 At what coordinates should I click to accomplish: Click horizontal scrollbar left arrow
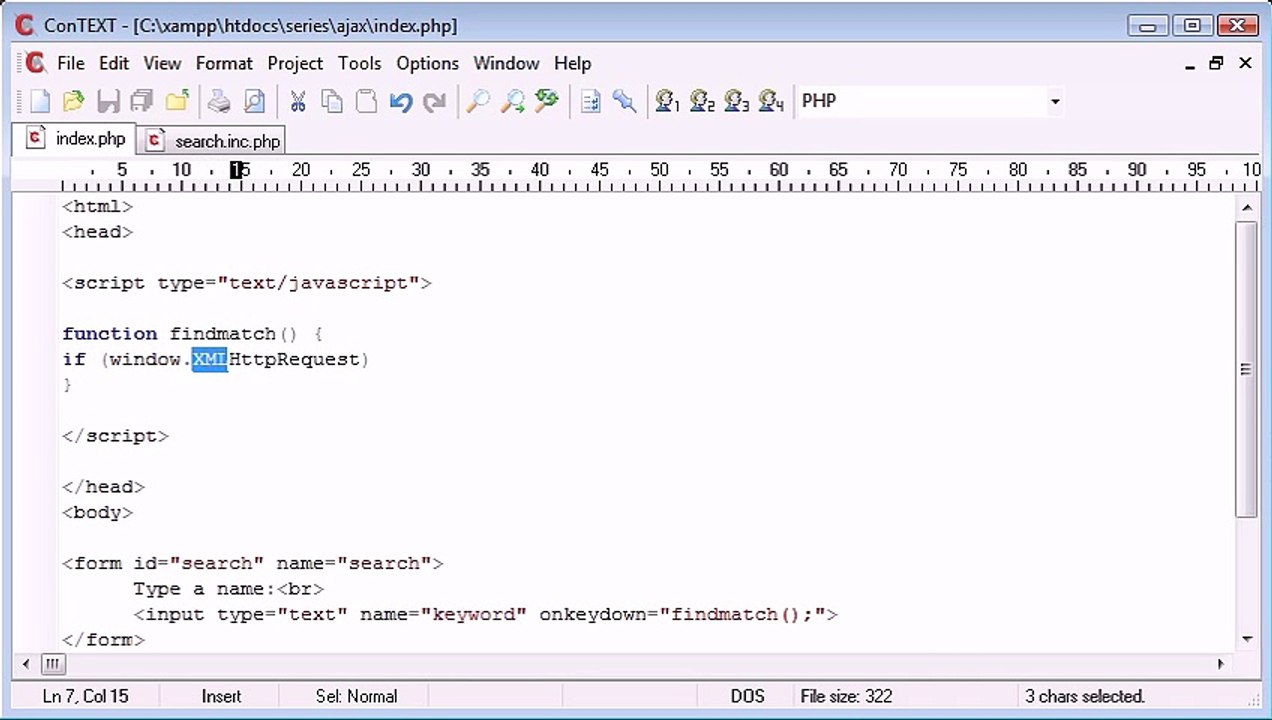26,663
